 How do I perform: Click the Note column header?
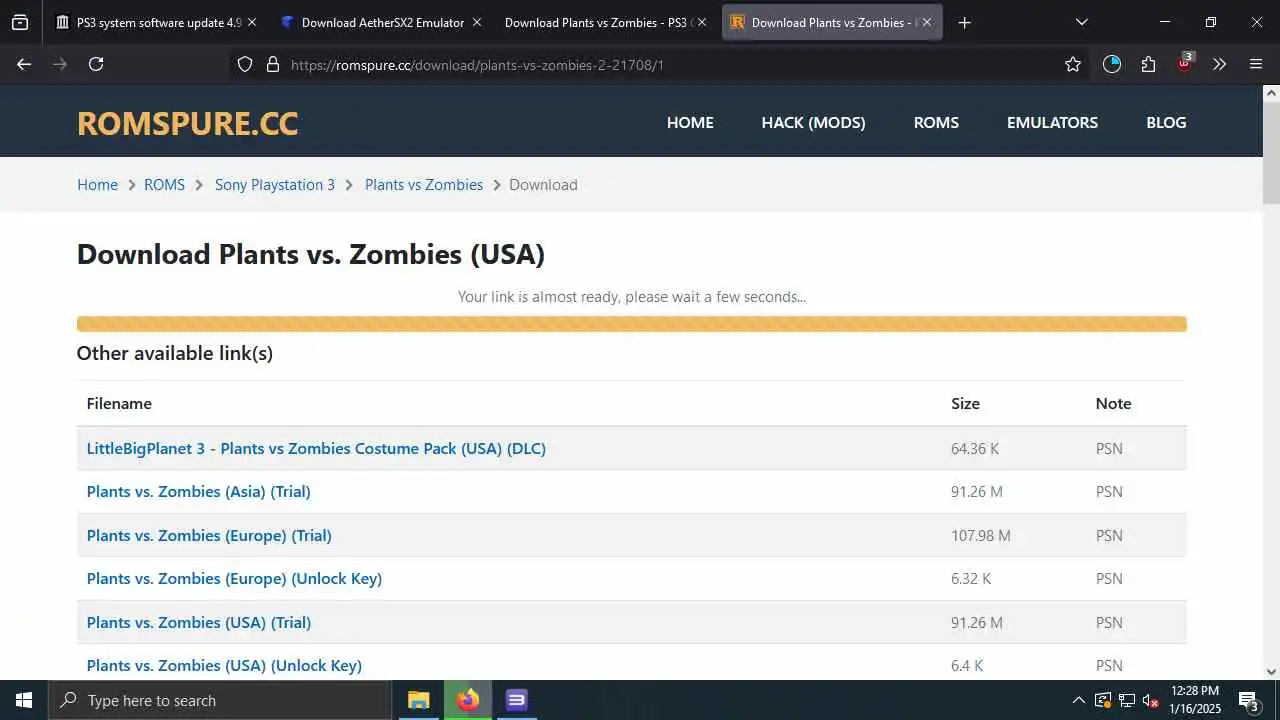[1113, 403]
